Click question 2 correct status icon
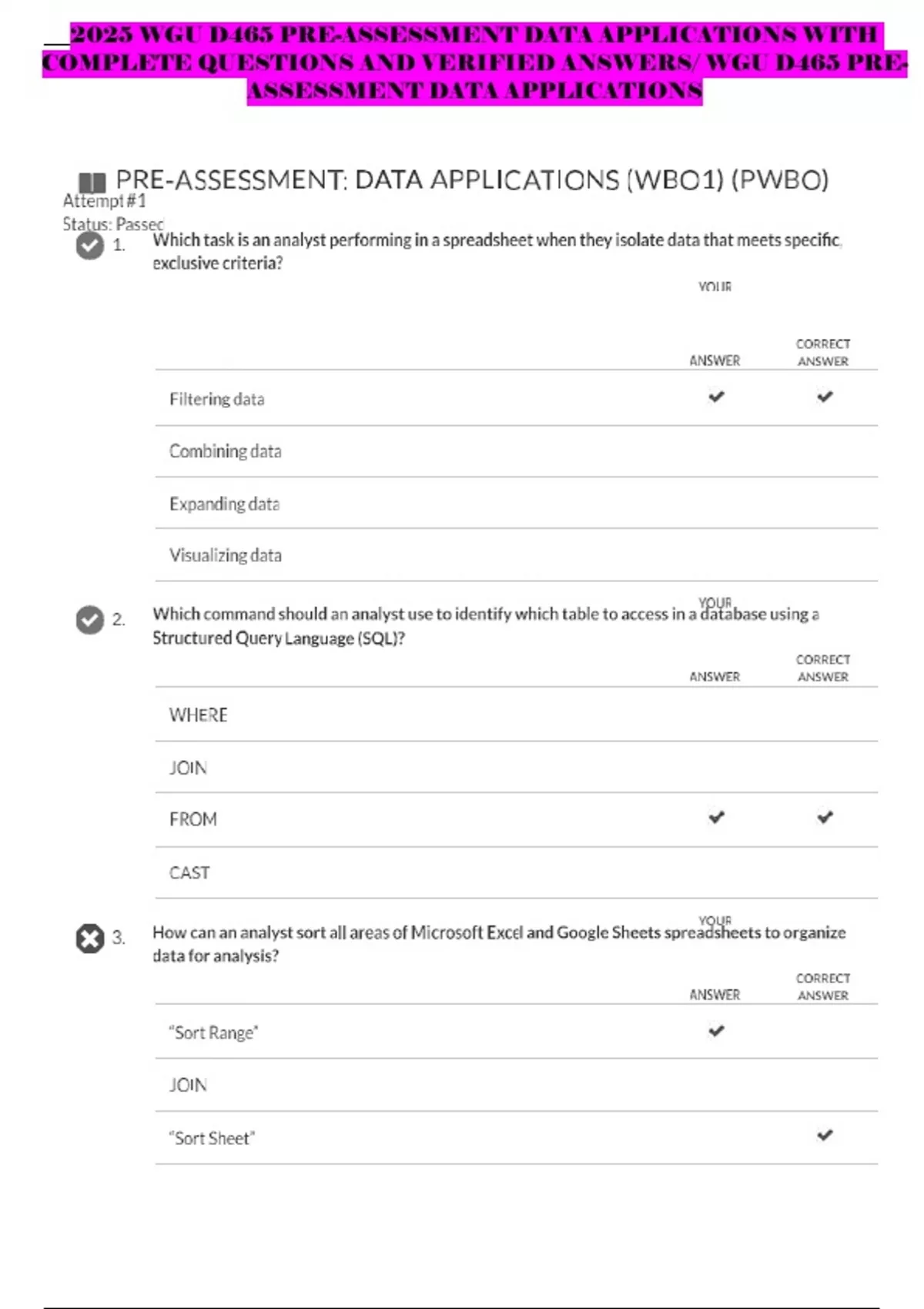This screenshot has height=1309, width=924. click(90, 620)
